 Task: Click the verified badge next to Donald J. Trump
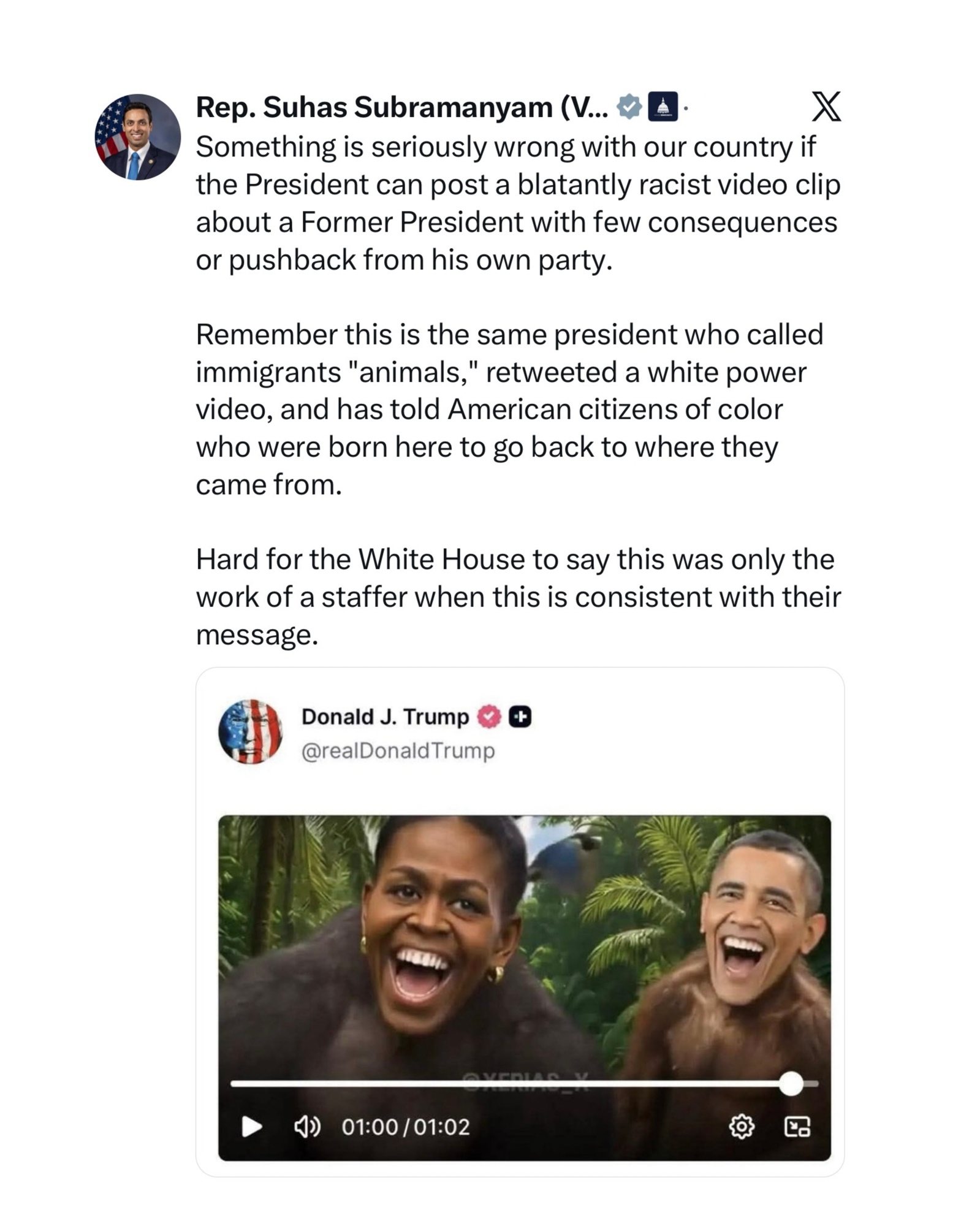pyautogui.click(x=489, y=717)
